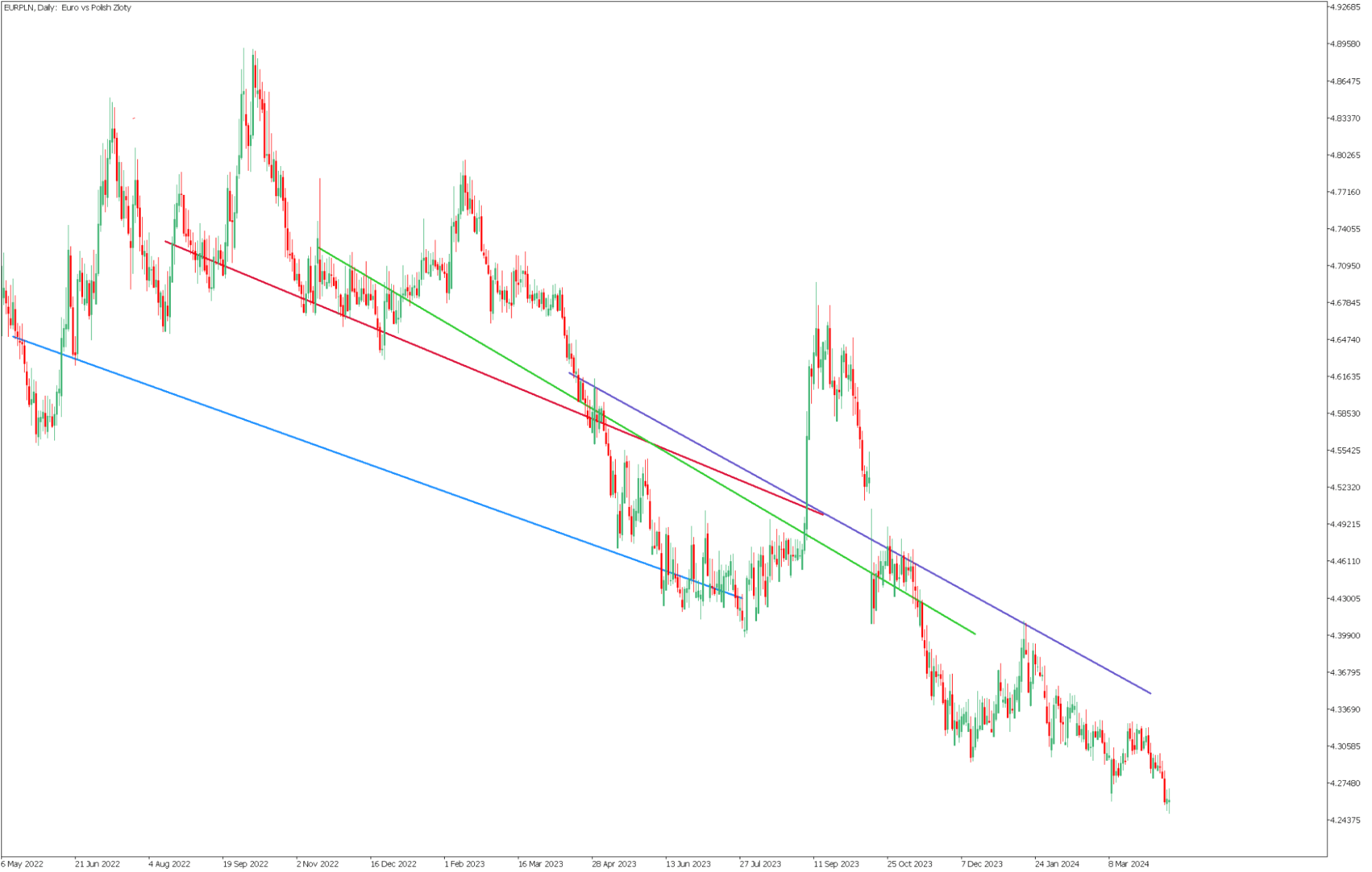Viewport: 1372px width, 872px height.
Task: Click the '11 Sep 2023' date label
Action: coord(836,864)
